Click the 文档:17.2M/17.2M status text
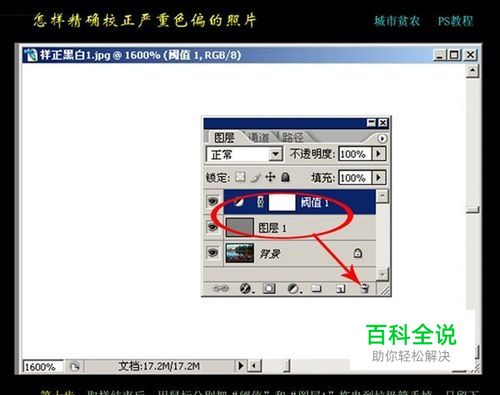500x395 pixels. click(x=159, y=366)
